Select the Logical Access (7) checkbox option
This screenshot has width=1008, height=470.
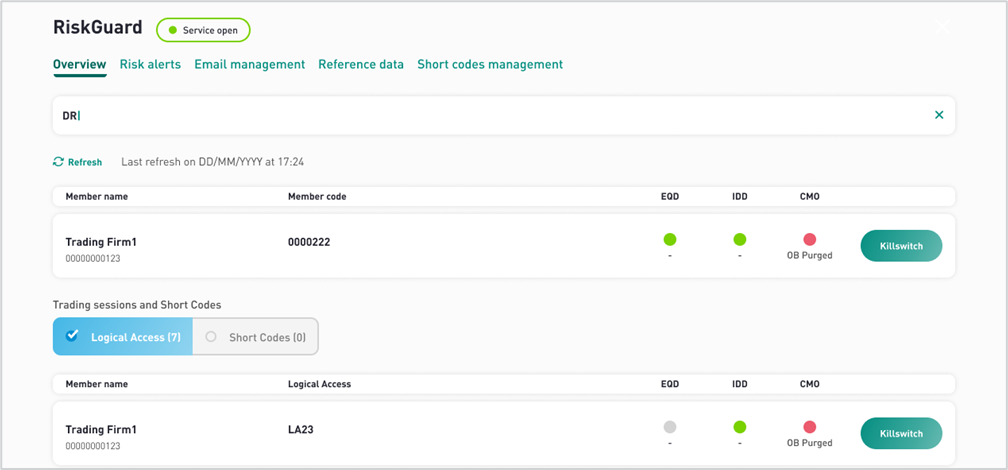123,336
